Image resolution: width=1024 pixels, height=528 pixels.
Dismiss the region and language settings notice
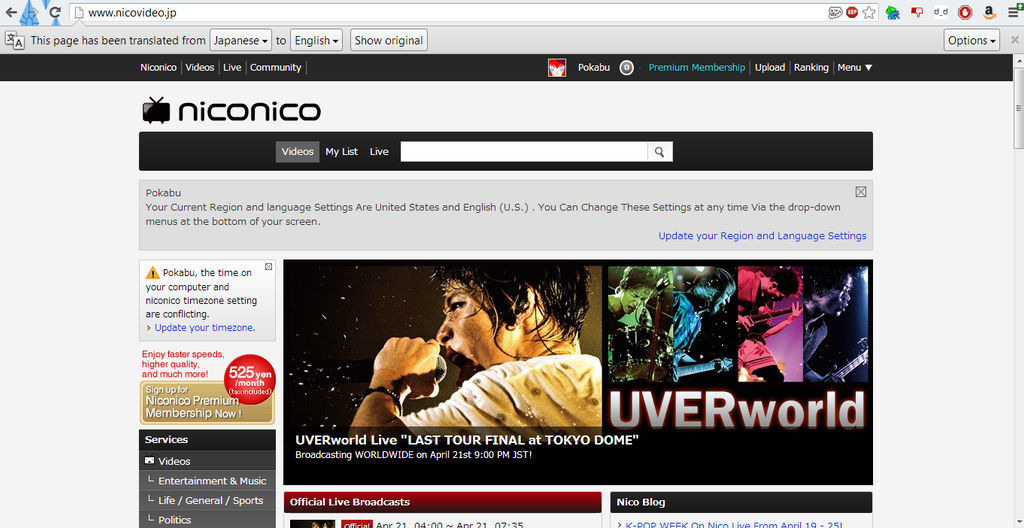[x=861, y=191]
